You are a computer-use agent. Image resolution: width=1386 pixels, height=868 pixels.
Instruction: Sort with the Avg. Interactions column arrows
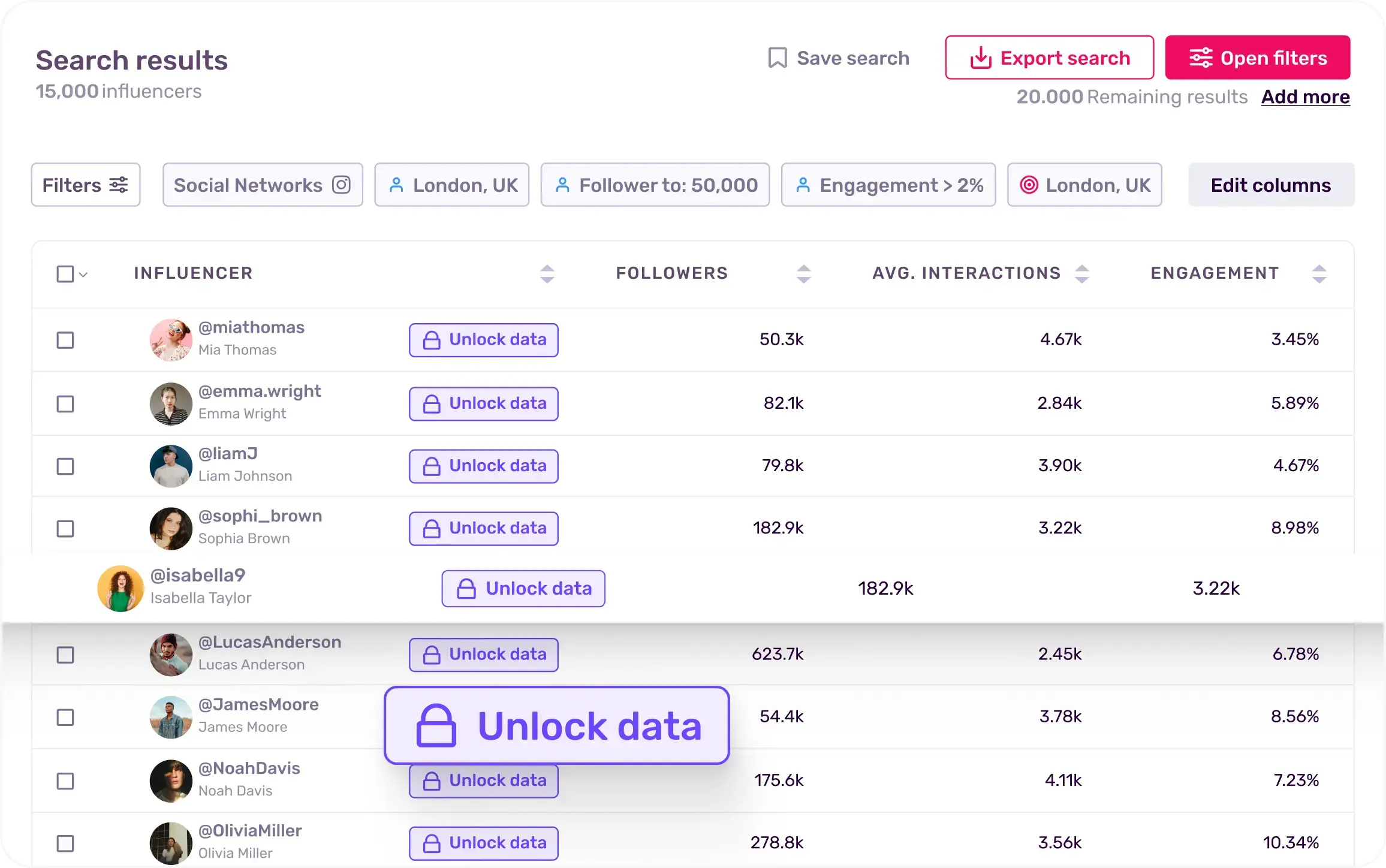click(x=1081, y=274)
